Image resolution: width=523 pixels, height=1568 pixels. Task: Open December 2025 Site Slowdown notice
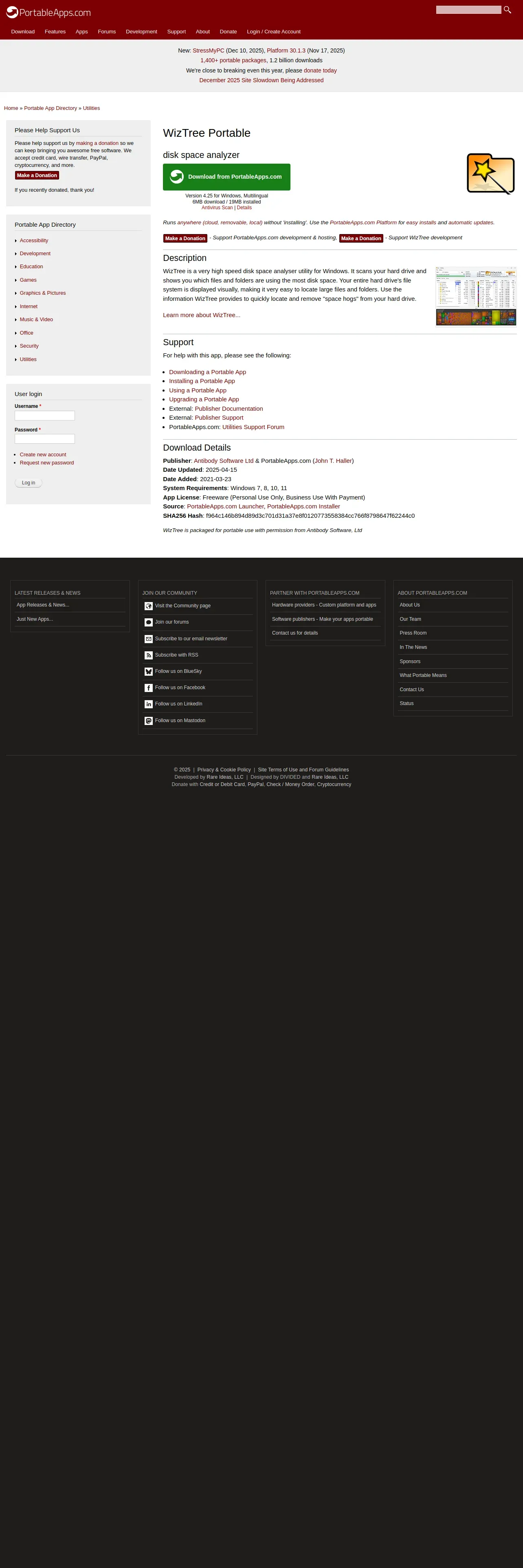point(261,80)
